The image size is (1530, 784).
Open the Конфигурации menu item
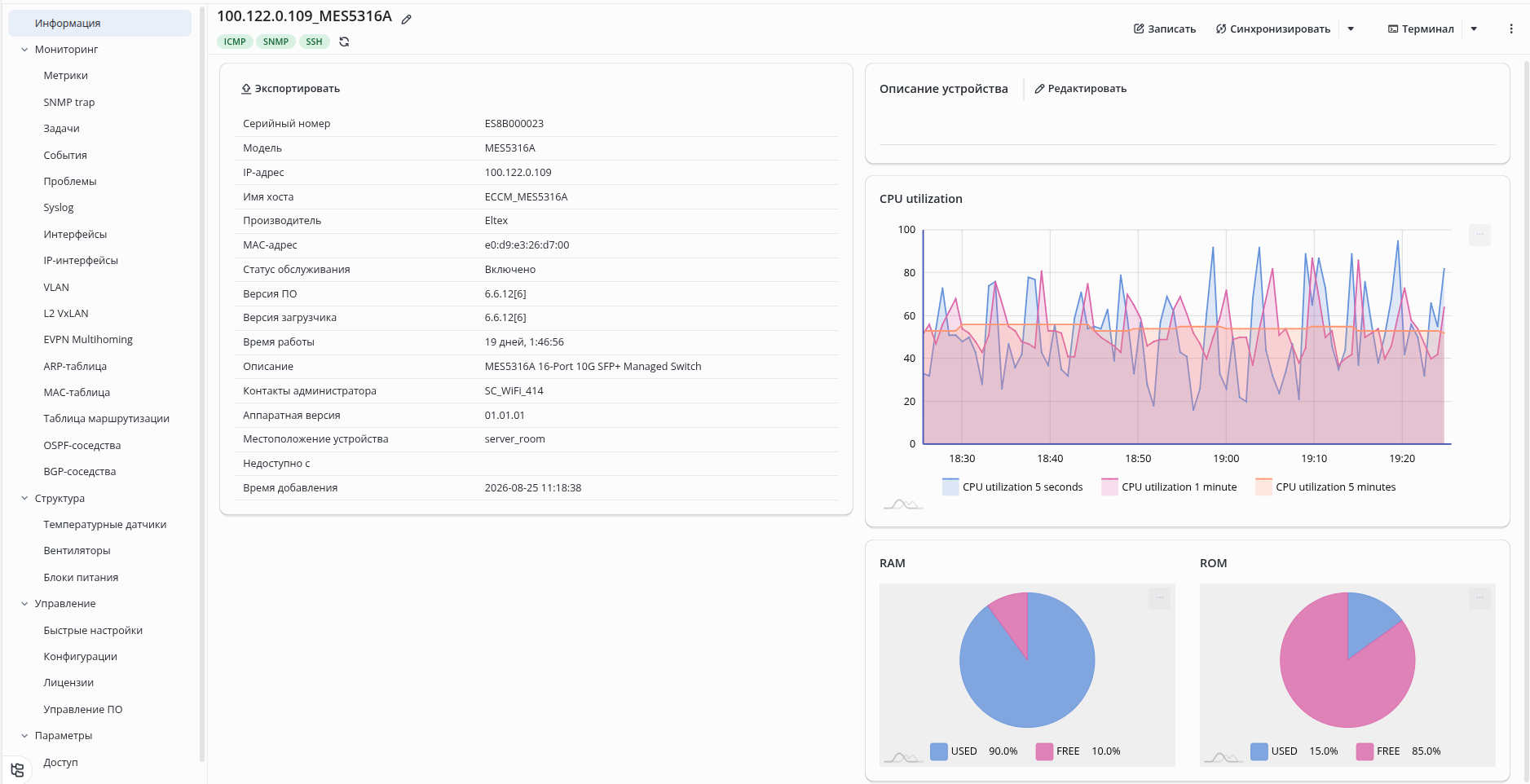coord(80,657)
